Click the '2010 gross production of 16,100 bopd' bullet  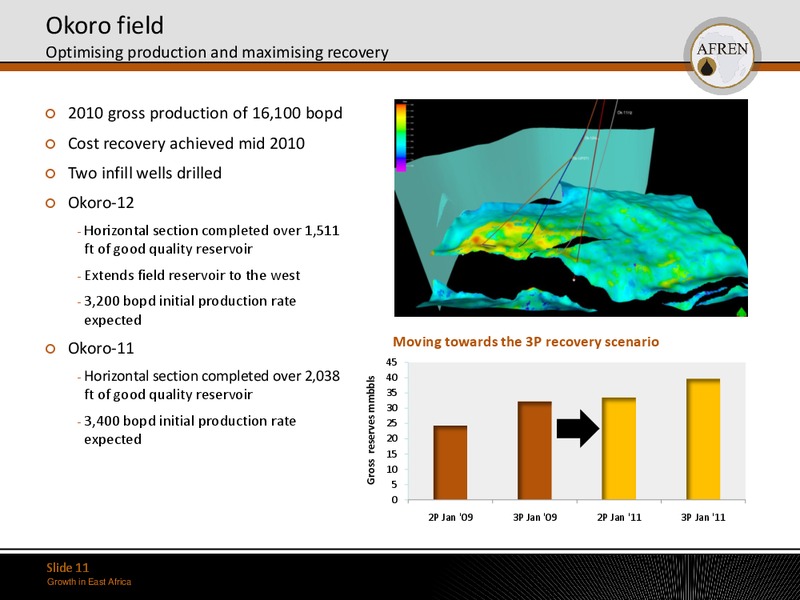[x=205, y=113]
